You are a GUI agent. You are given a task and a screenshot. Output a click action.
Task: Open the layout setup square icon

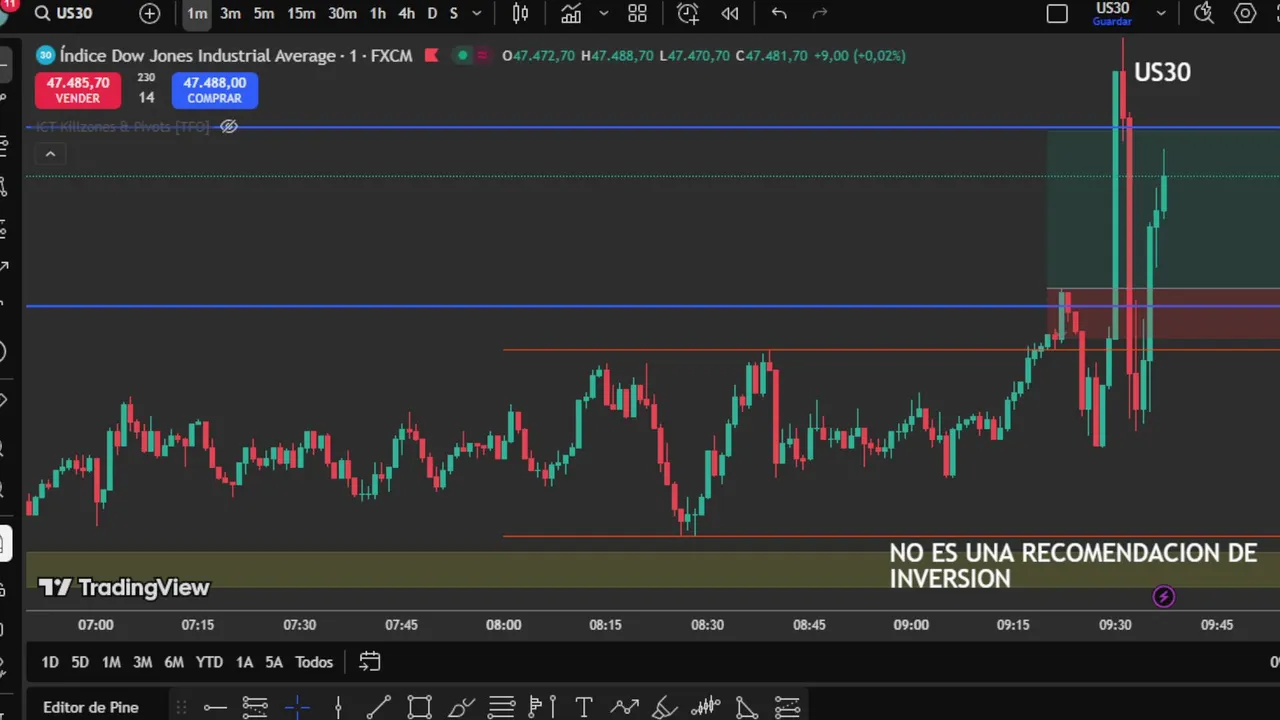[1057, 13]
